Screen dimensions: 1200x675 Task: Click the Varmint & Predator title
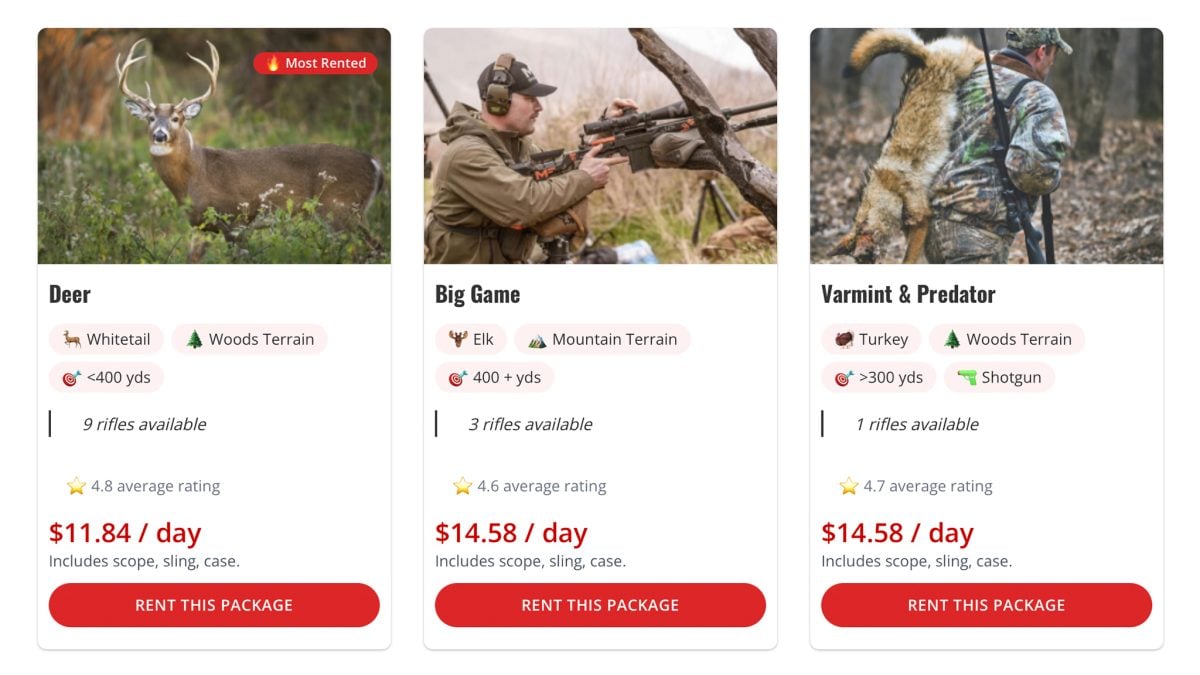pos(908,294)
